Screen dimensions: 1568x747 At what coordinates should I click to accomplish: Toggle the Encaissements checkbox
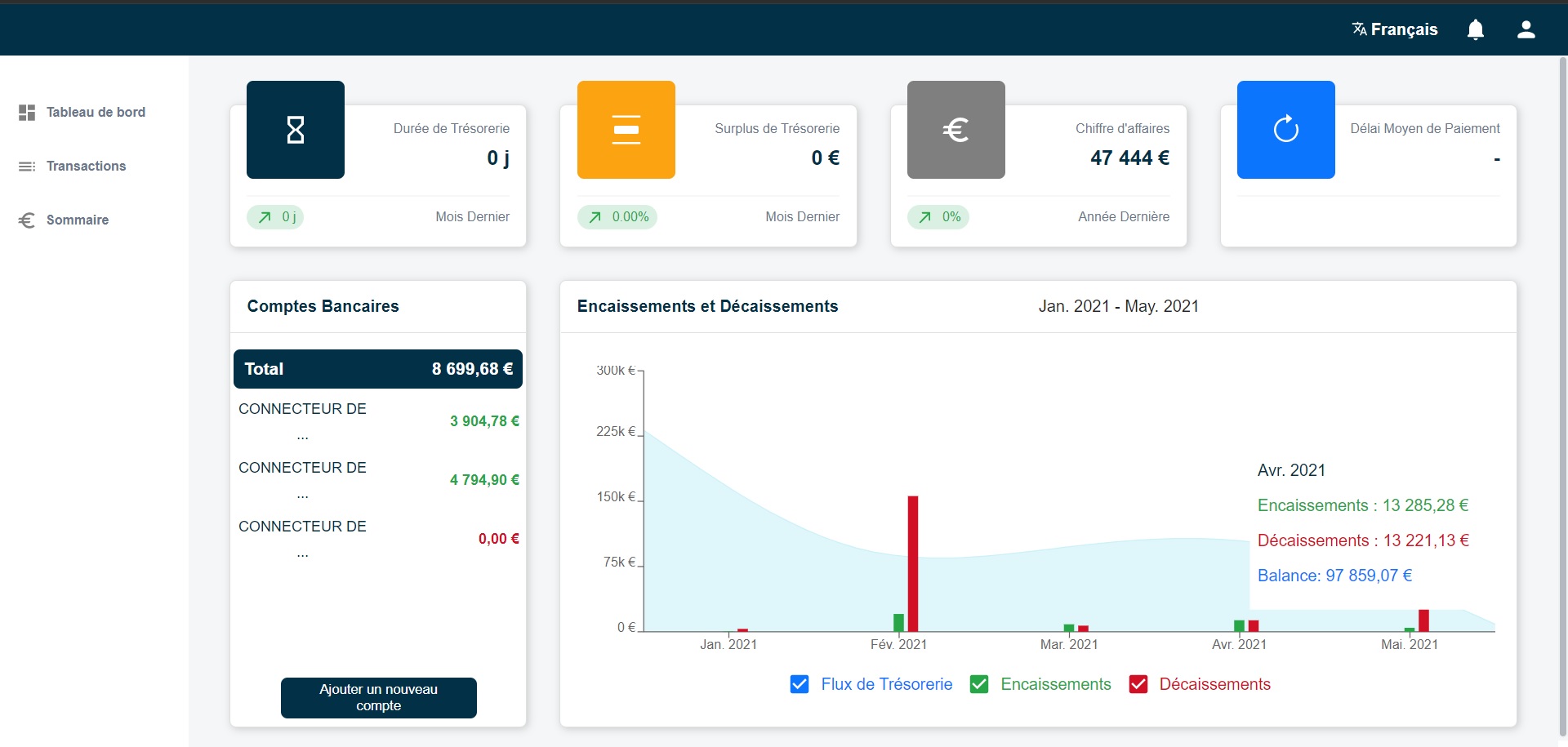pyautogui.click(x=979, y=684)
